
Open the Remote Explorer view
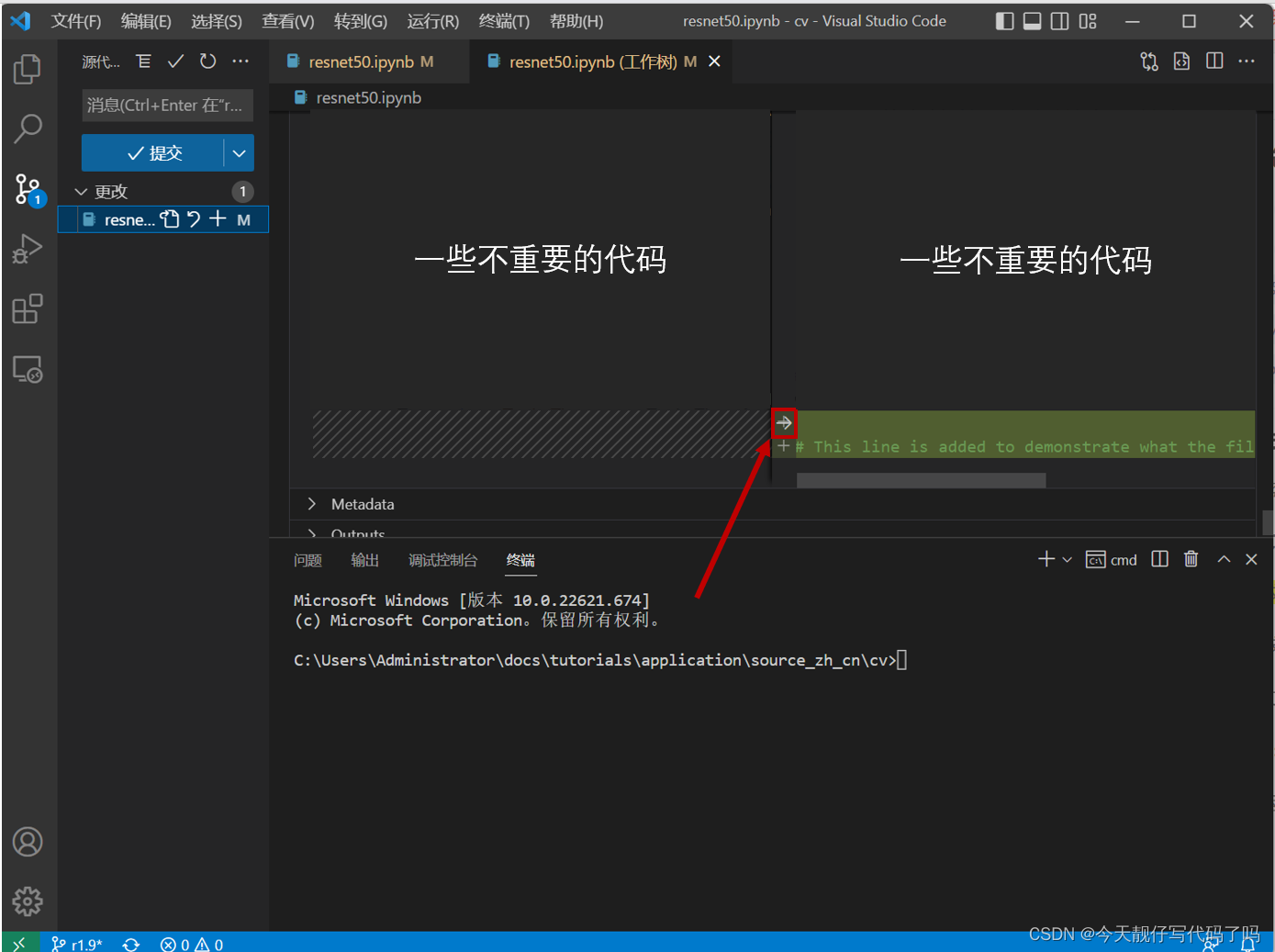coord(28,369)
